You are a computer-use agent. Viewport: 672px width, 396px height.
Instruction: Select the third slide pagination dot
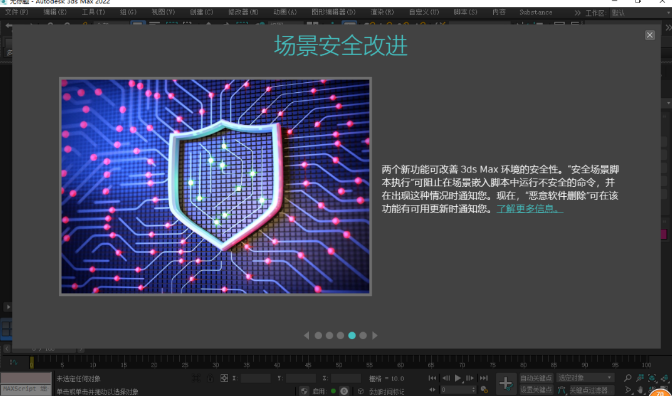[340, 335]
